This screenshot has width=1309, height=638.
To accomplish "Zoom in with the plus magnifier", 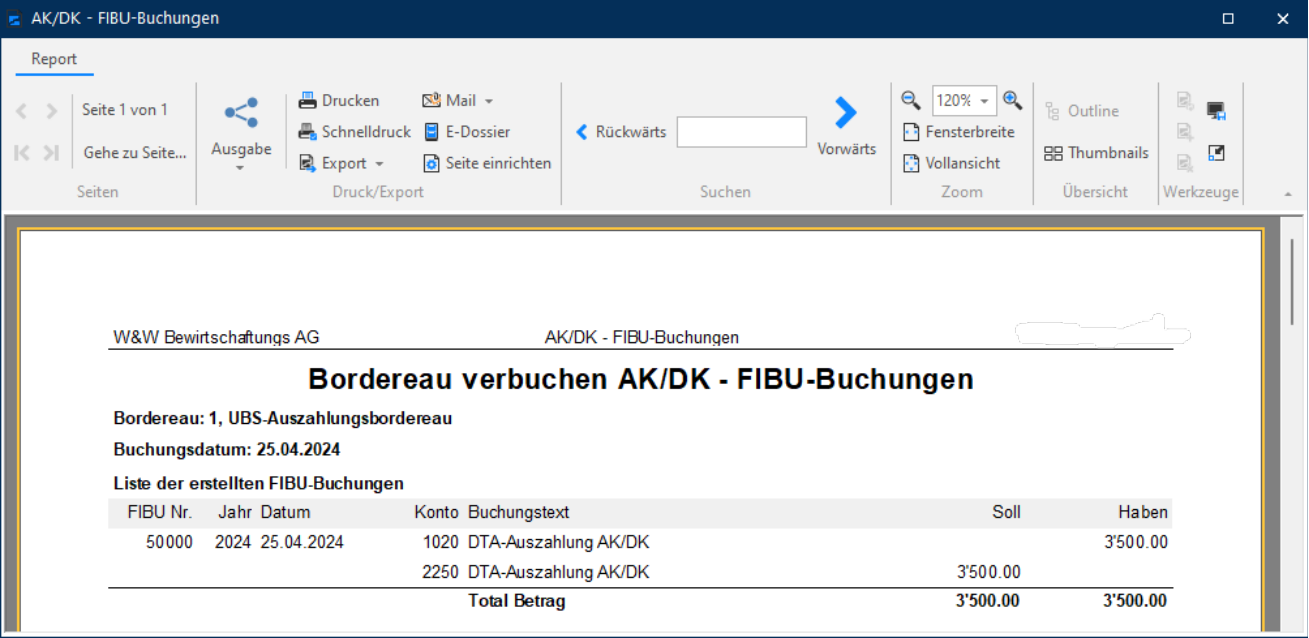I will coord(1012,100).
